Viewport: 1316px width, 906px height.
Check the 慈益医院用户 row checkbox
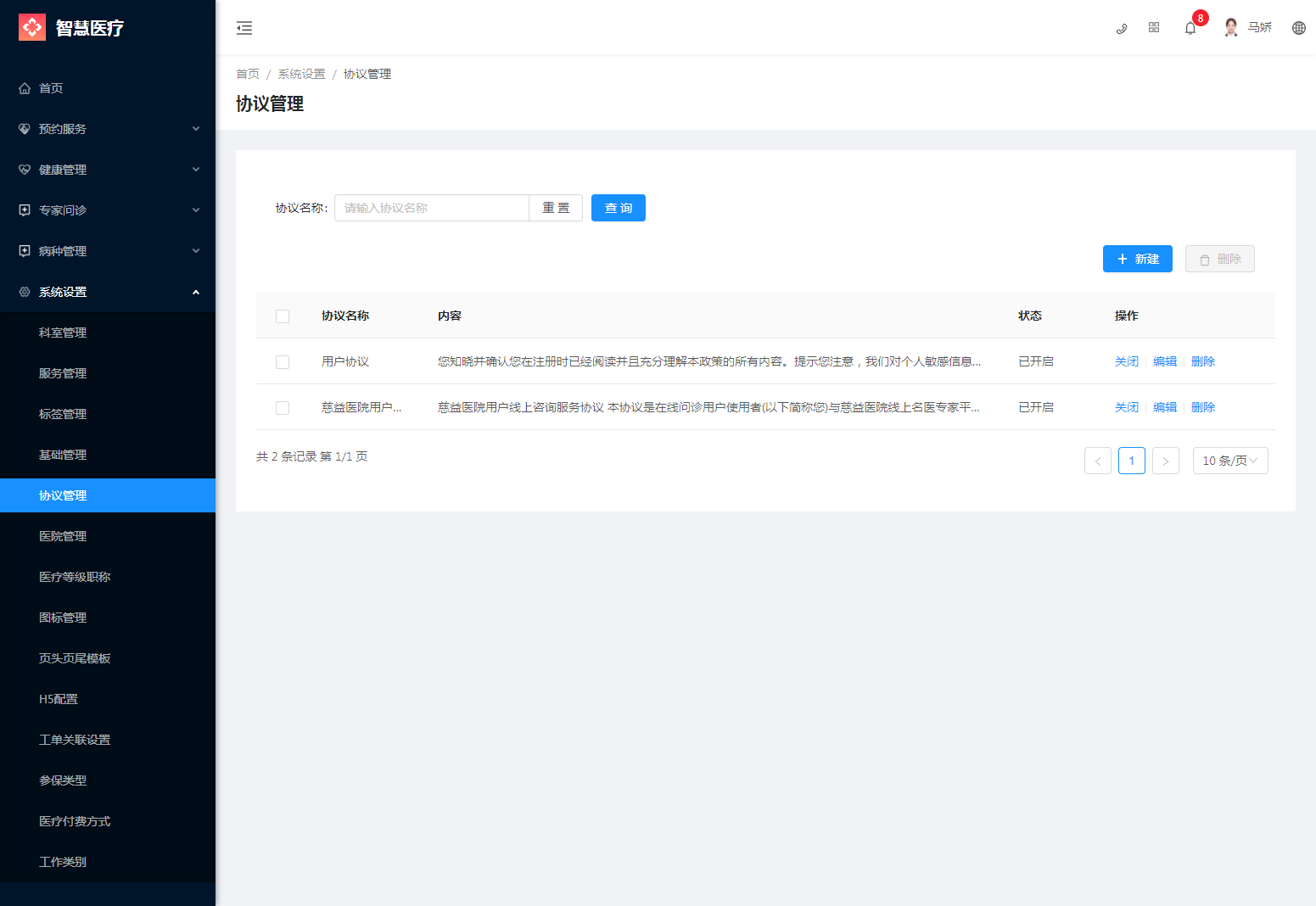(x=283, y=408)
